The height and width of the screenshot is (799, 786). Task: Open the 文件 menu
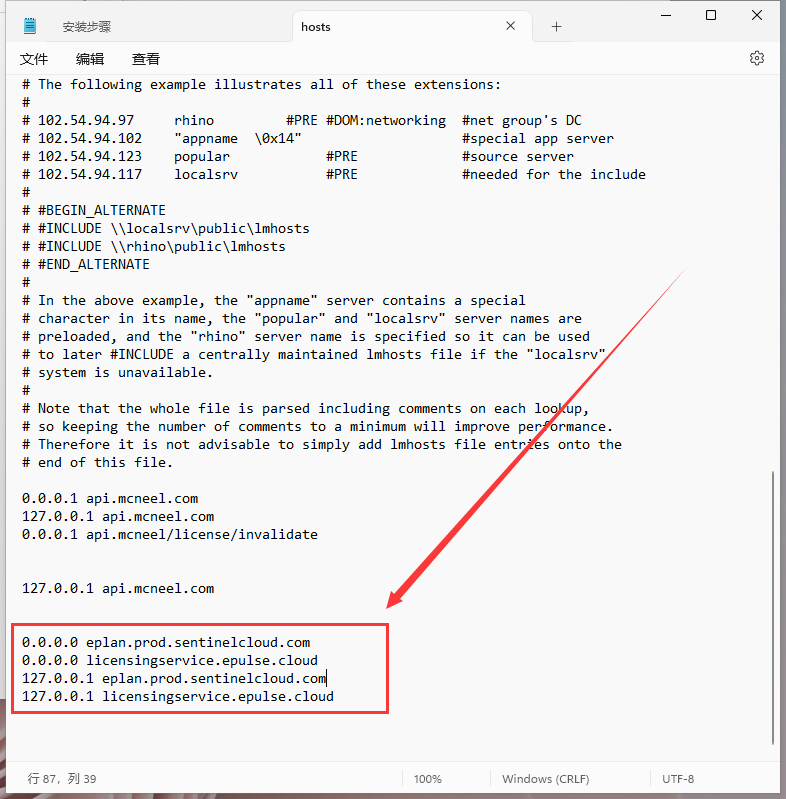pyautogui.click(x=34, y=59)
